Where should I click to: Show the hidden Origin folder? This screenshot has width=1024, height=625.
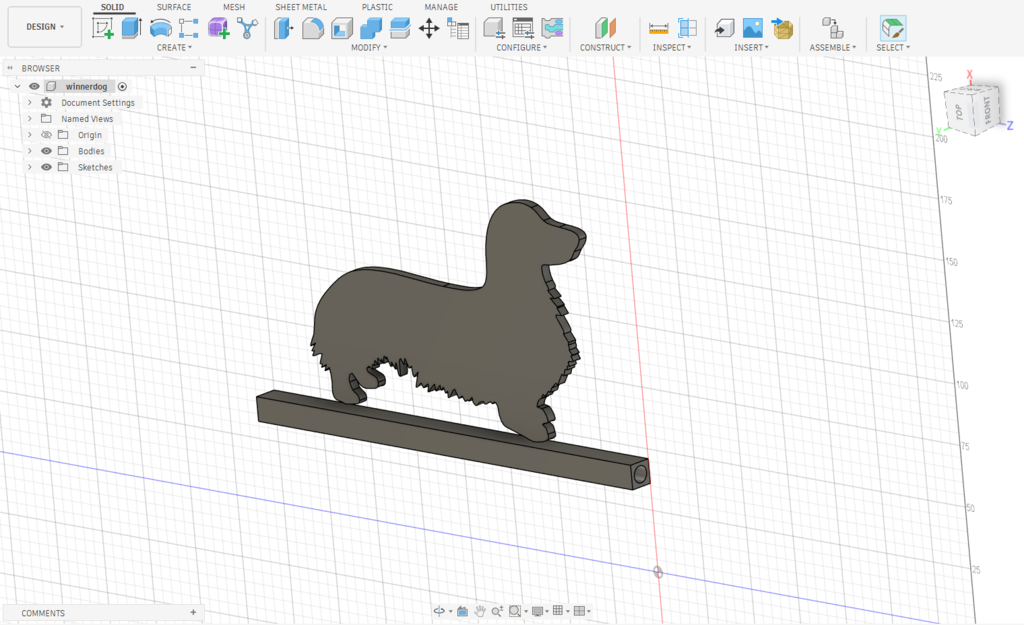46,135
